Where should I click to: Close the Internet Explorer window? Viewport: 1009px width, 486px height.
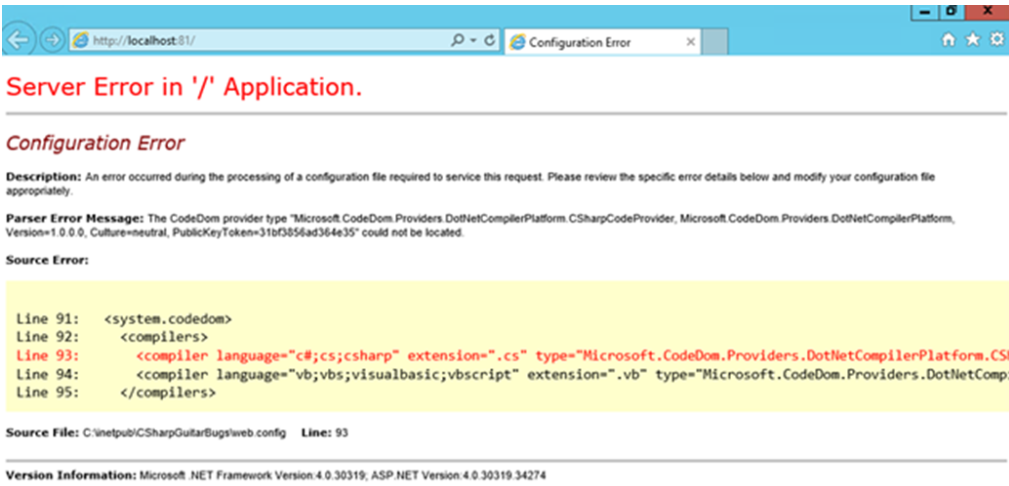click(987, 10)
